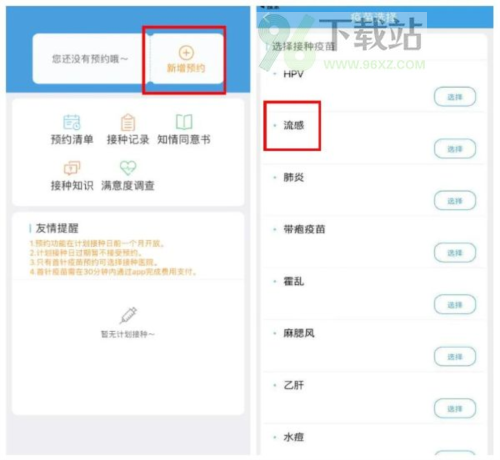The width and height of the screenshot is (500, 460).
Task: Go back using the top-left arrow
Action: point(266,18)
